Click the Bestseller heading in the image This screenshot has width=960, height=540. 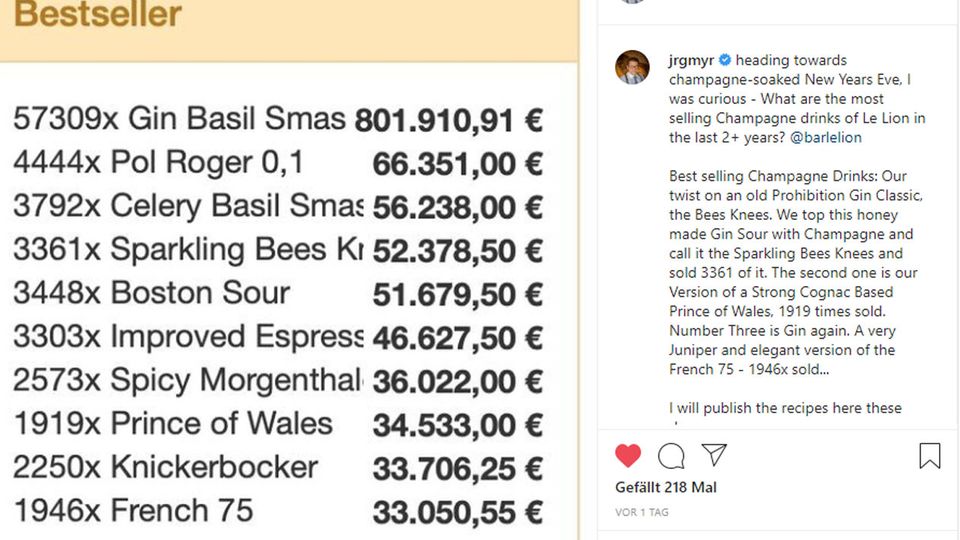98,15
